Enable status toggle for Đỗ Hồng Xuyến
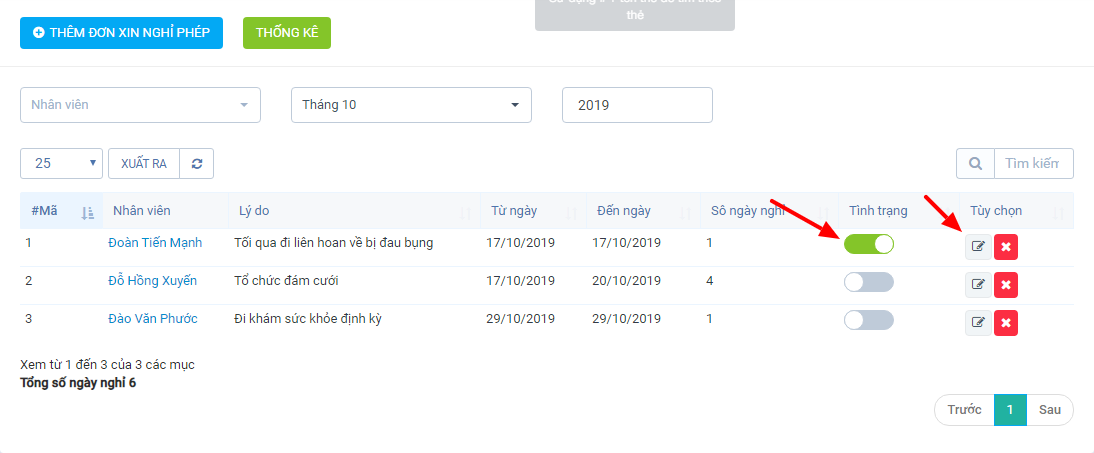Image resolution: width=1094 pixels, height=453 pixels. (869, 282)
